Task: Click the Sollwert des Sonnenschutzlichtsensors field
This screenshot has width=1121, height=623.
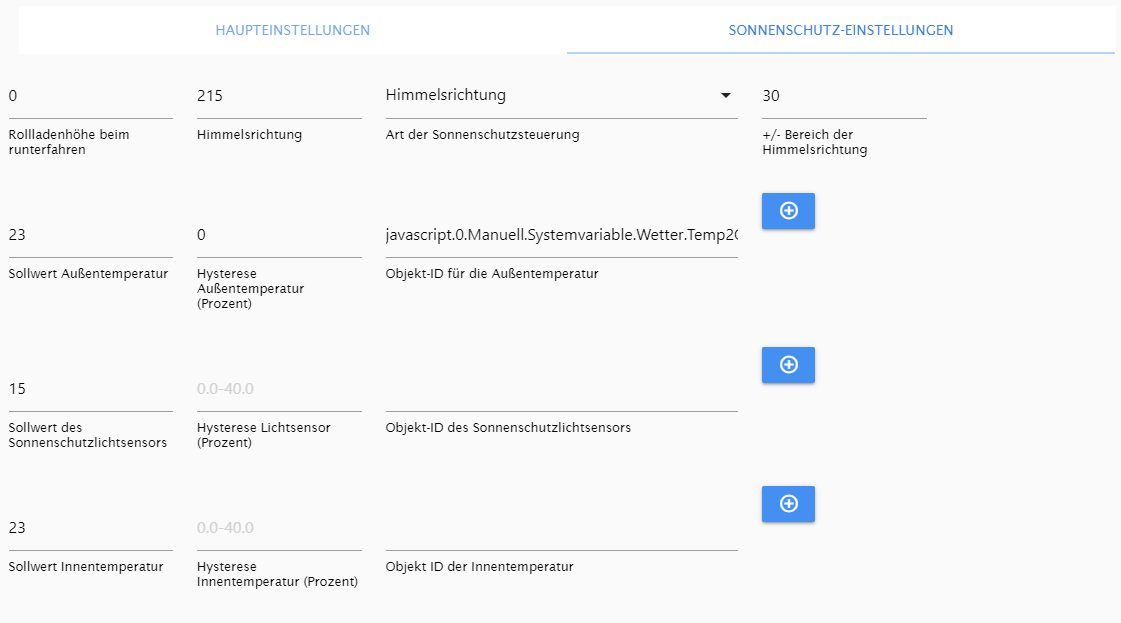Action: 91,389
